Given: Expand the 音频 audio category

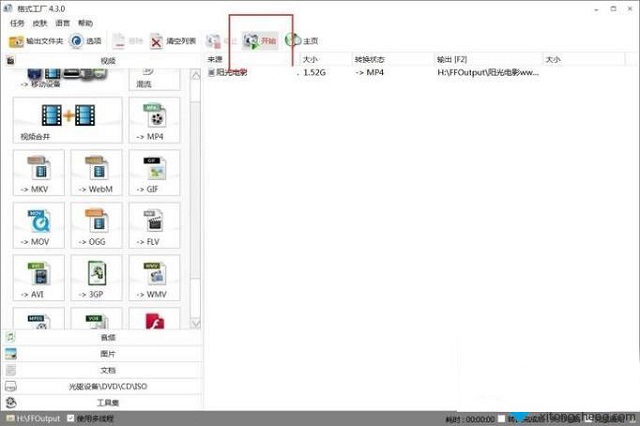Looking at the screenshot, I should (x=102, y=337).
